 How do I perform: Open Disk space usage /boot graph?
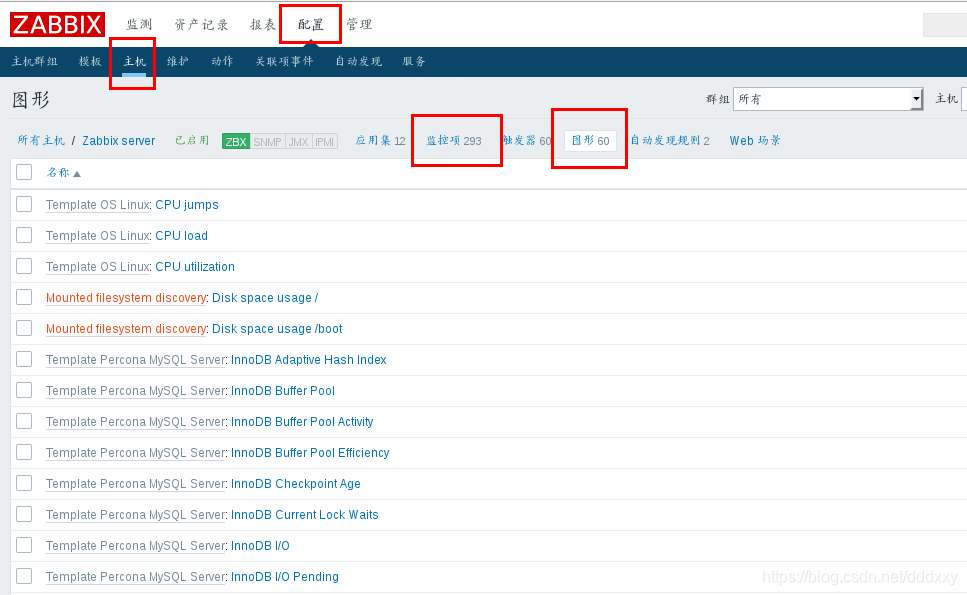tap(278, 329)
